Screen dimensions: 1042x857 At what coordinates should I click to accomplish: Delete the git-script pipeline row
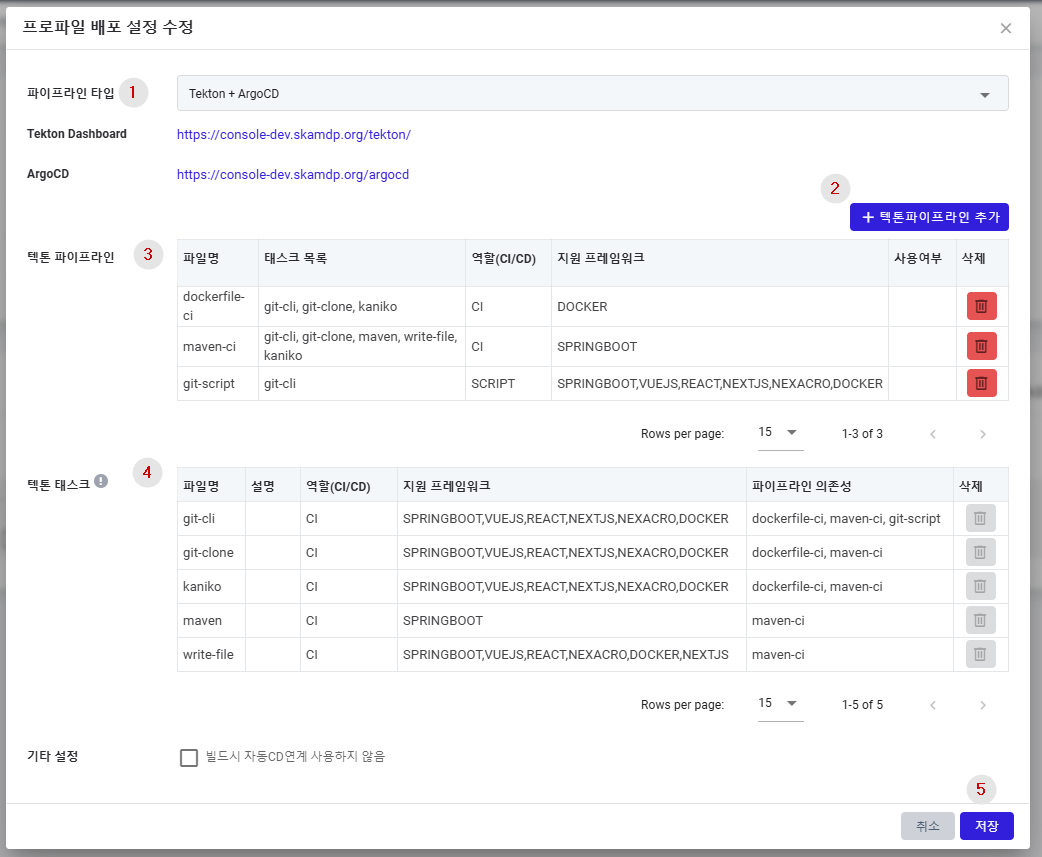981,383
